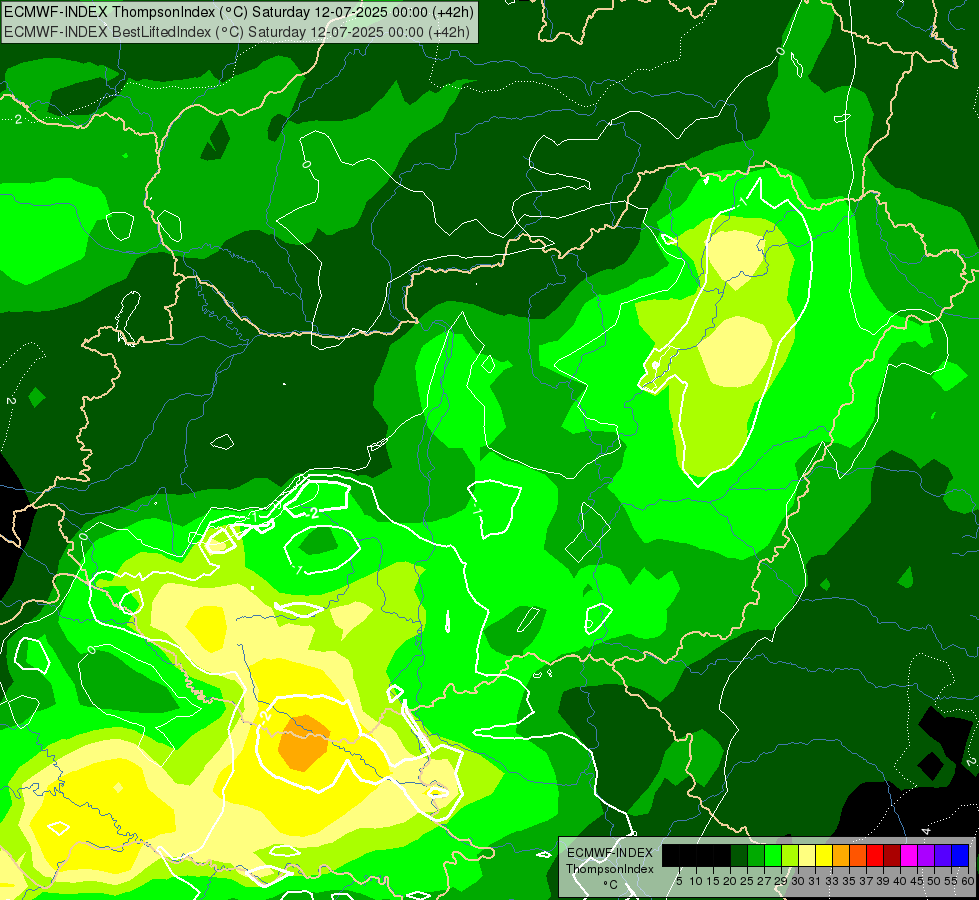
Task: Click legend tick value 30
Action: [799, 881]
